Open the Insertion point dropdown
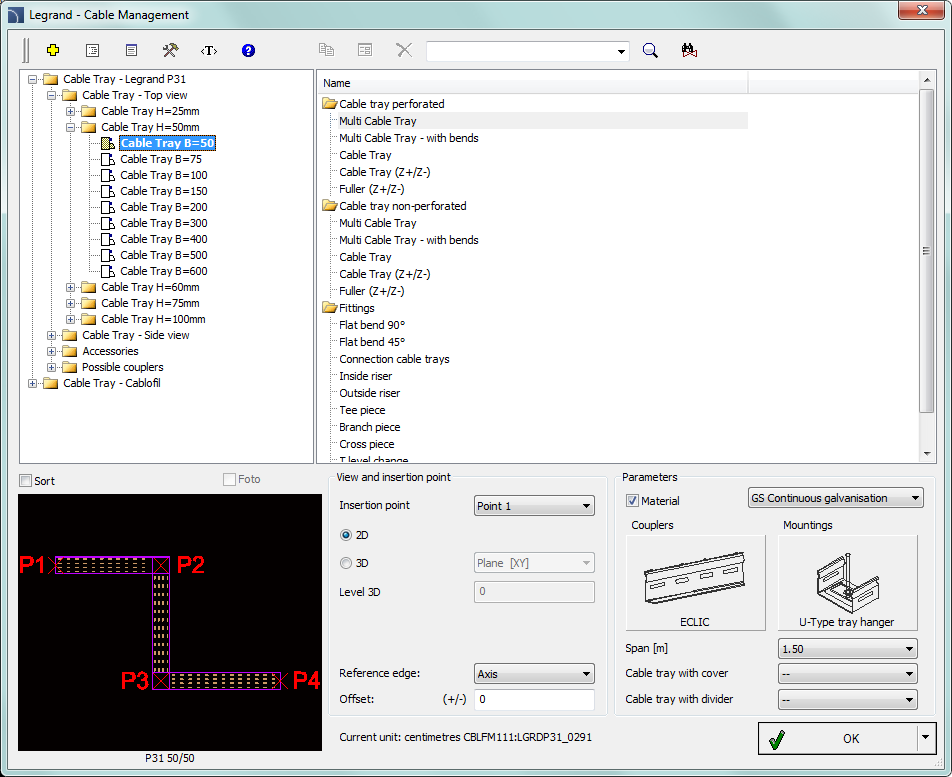 point(534,506)
